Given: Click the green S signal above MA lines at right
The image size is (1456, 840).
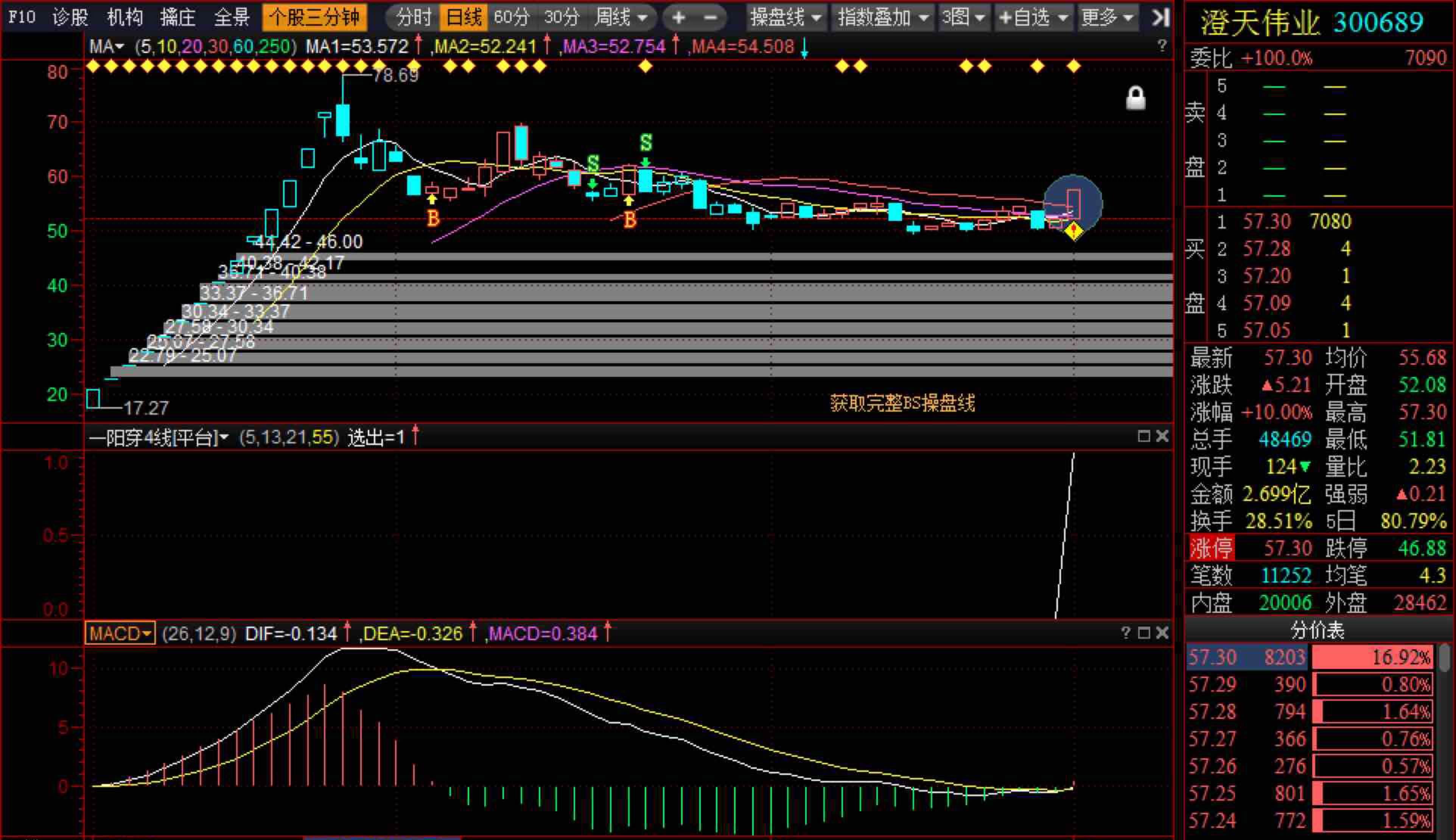Looking at the screenshot, I should point(646,142).
